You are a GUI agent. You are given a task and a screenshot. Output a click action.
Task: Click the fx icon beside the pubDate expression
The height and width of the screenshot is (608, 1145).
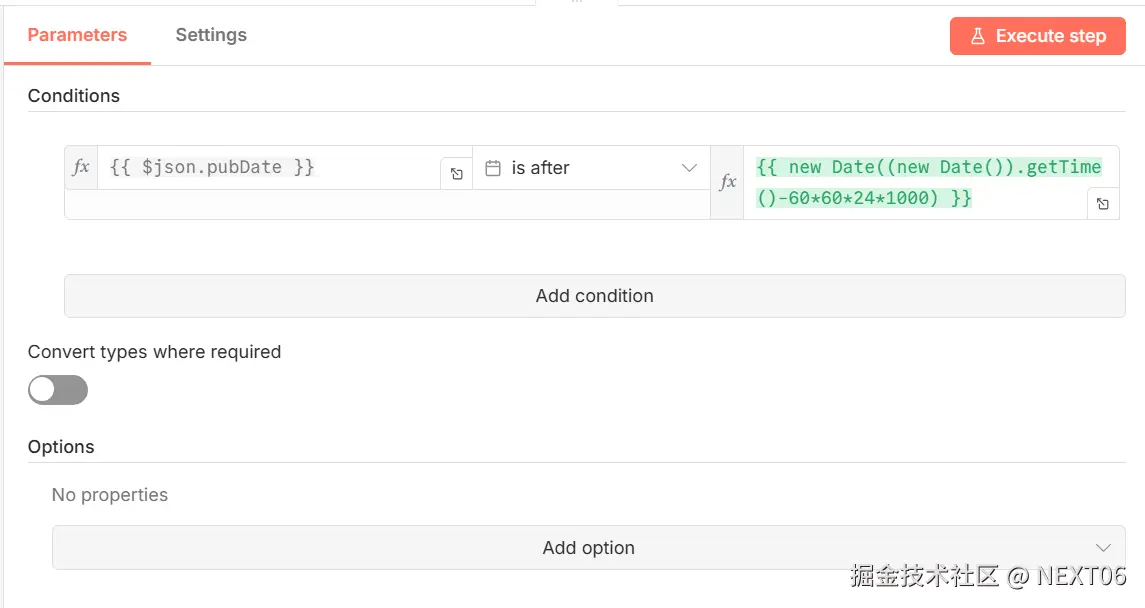coord(81,167)
